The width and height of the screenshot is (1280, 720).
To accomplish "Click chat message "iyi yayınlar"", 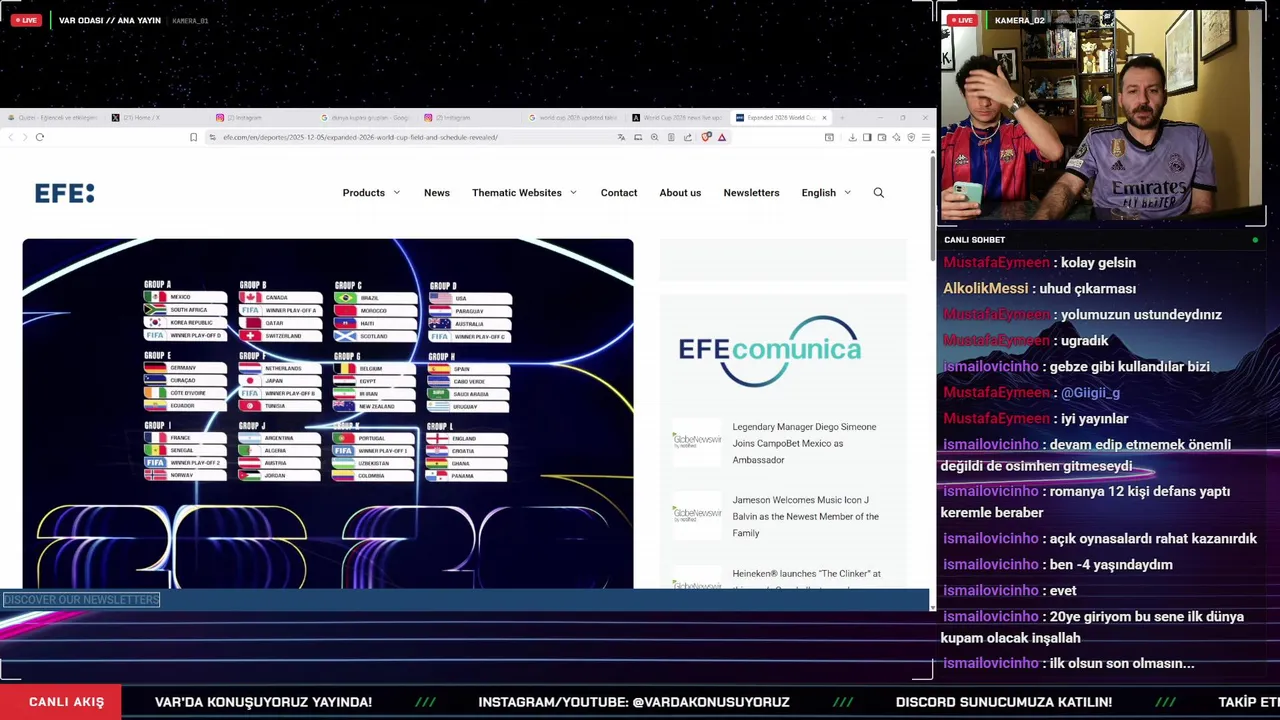I will [1094, 419].
